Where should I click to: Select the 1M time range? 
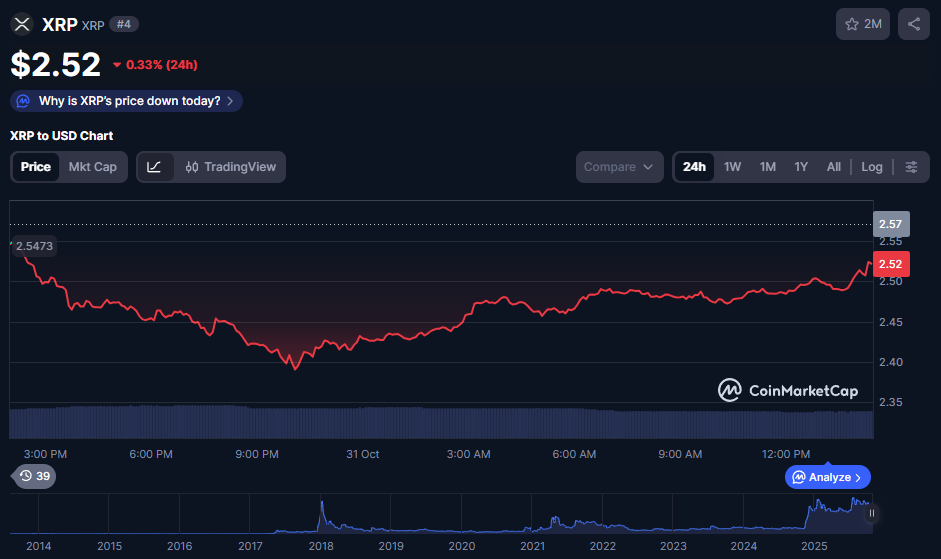tap(768, 167)
